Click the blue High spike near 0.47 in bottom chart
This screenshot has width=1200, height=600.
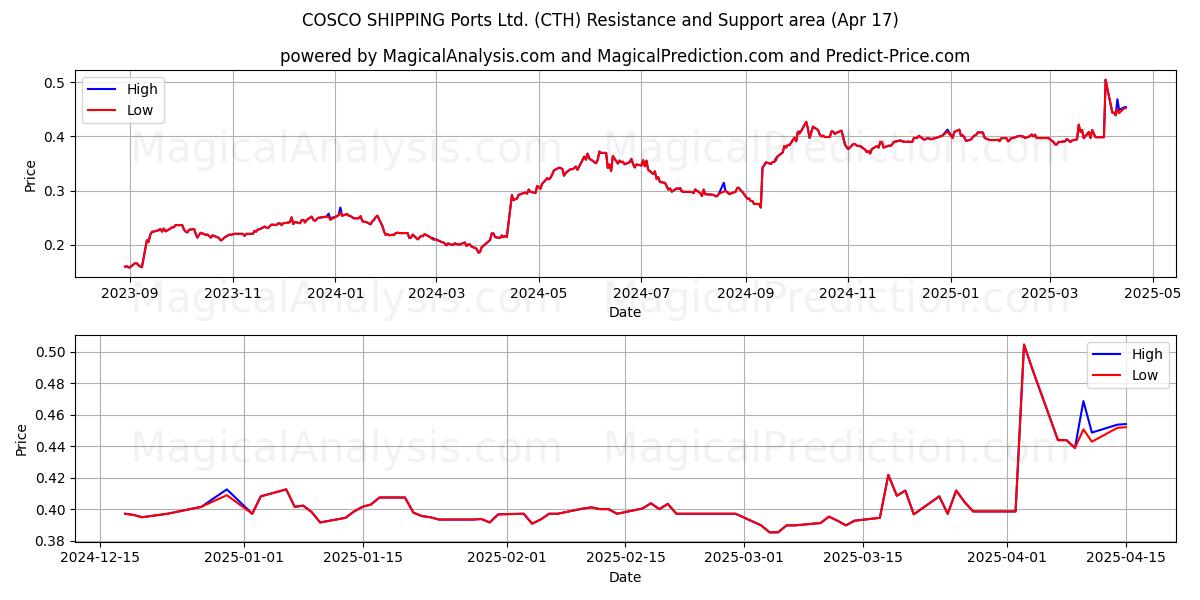click(1083, 401)
